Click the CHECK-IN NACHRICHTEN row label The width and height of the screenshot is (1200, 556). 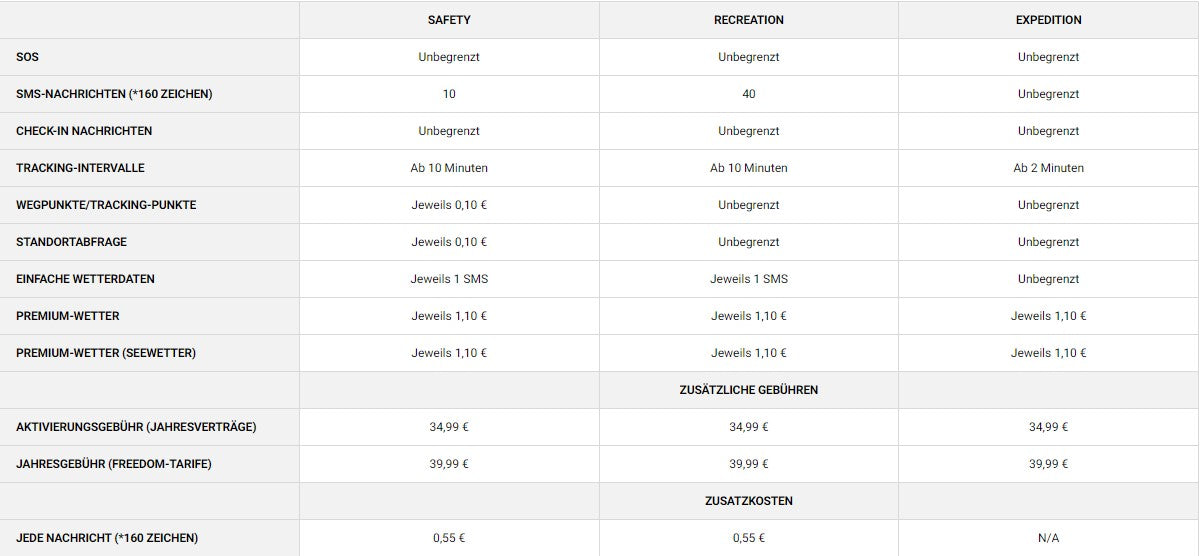coord(84,131)
